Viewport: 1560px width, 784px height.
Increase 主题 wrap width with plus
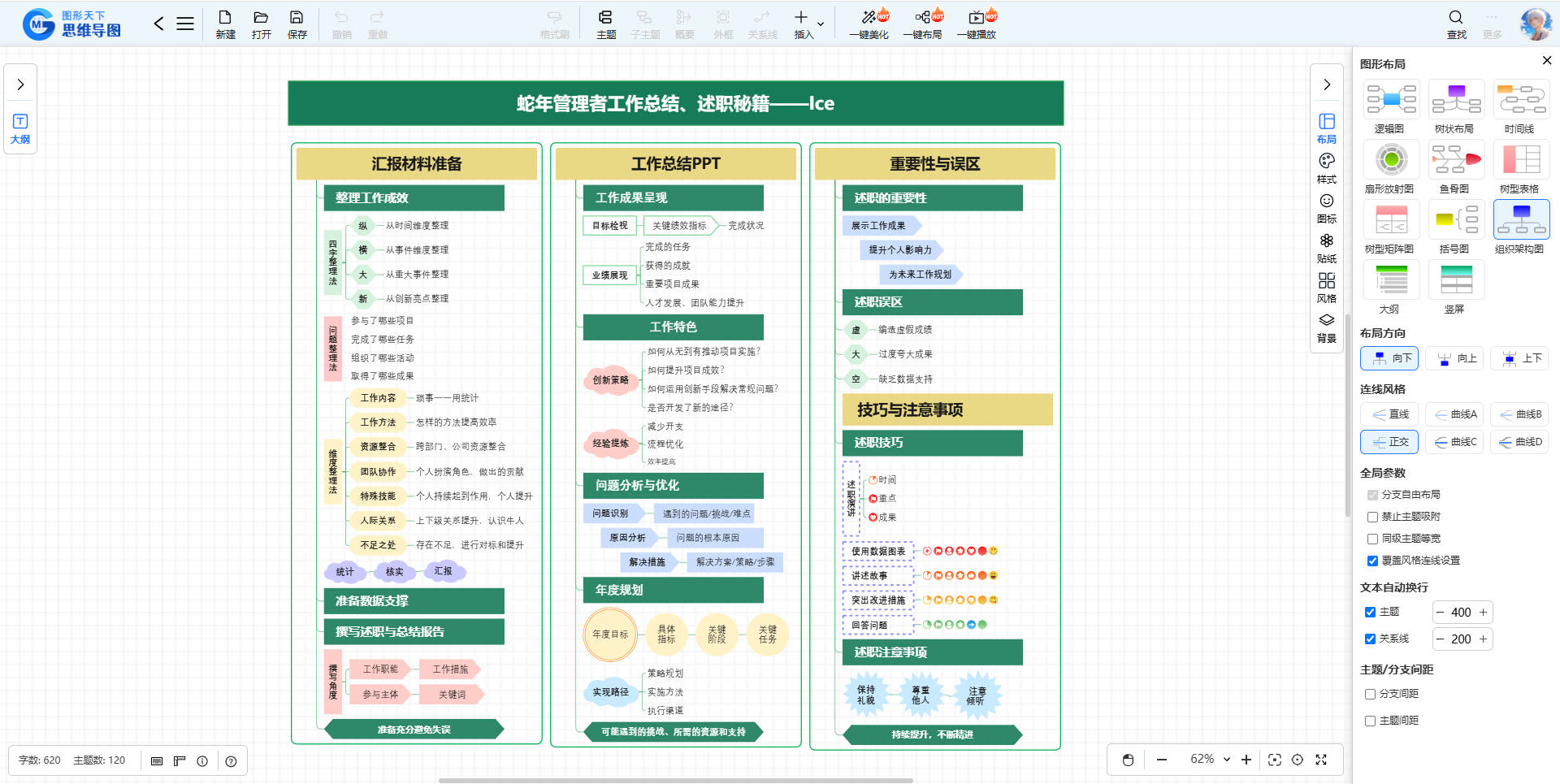[x=1483, y=613]
